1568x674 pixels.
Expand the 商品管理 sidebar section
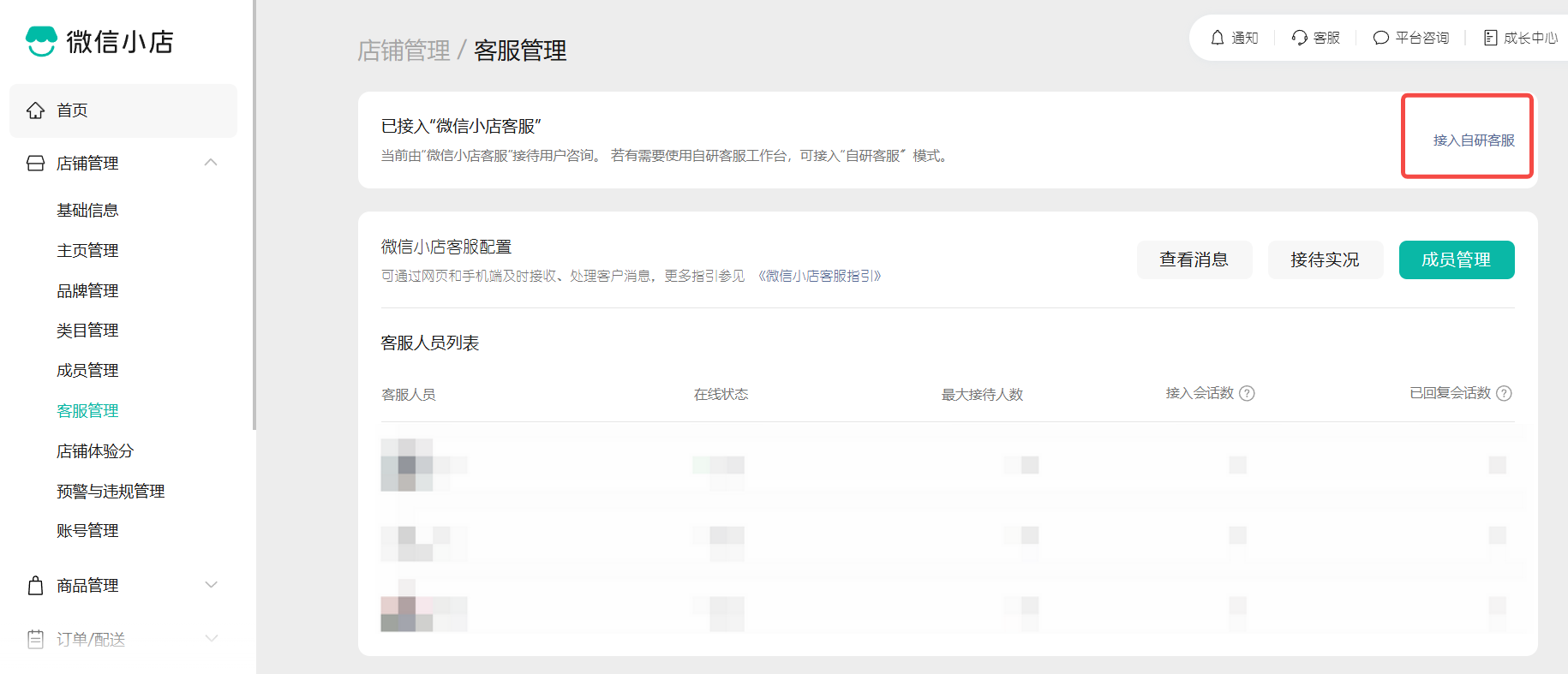coord(211,585)
